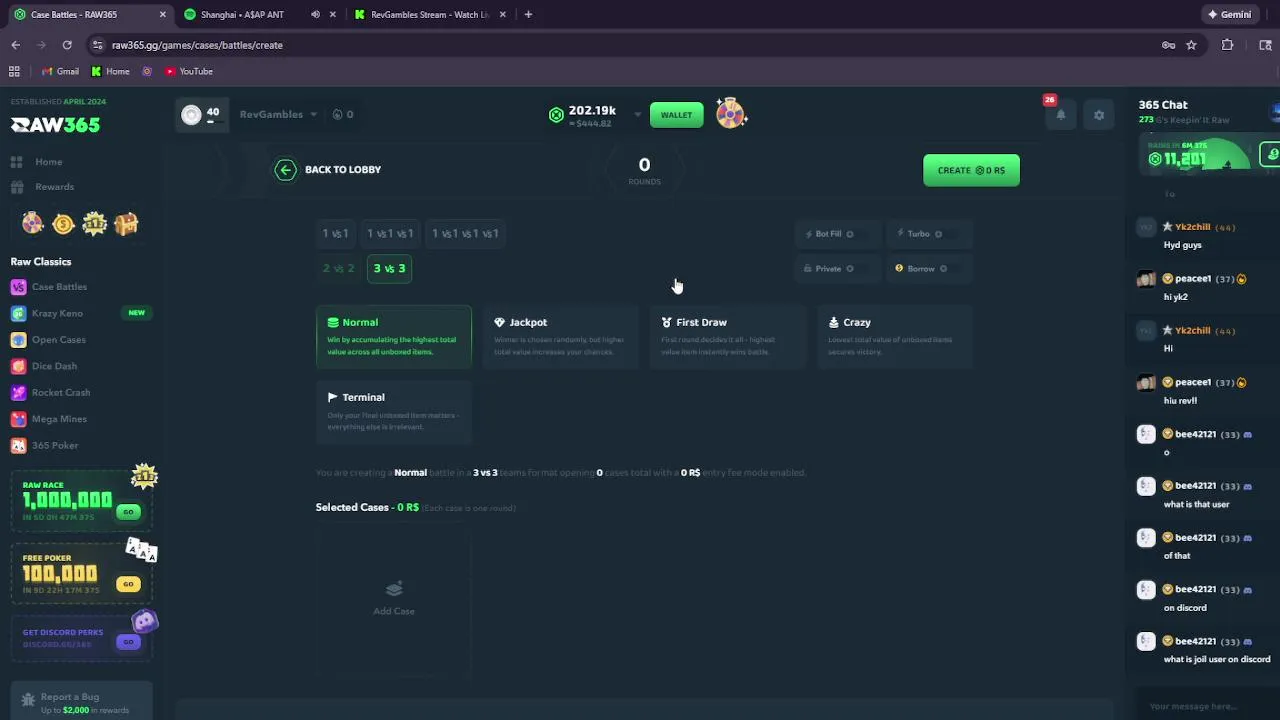1280x720 pixels.
Task: Click GO on the Raw Race banner
Action: 128,512
